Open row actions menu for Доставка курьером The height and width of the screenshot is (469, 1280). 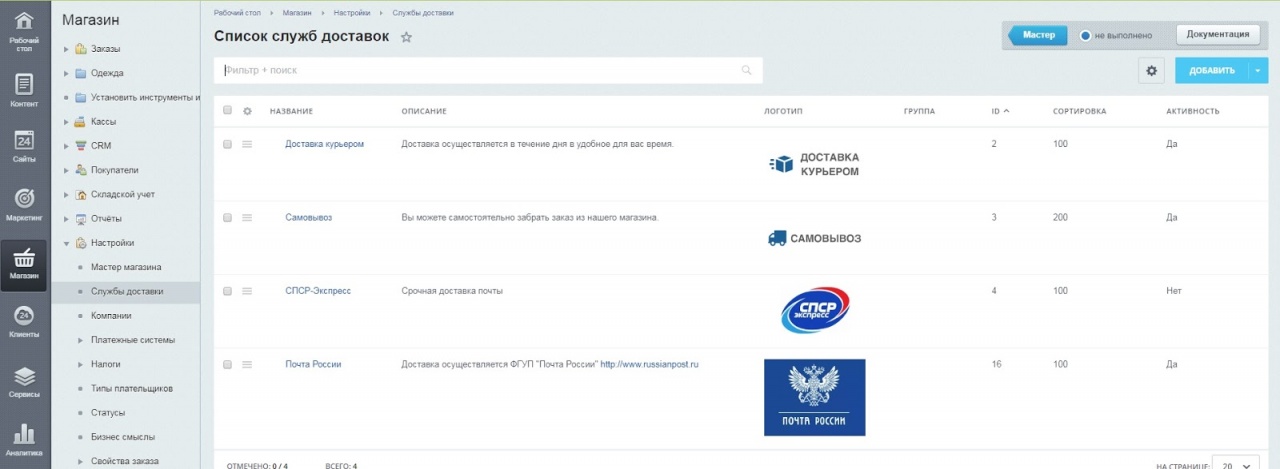pos(247,144)
